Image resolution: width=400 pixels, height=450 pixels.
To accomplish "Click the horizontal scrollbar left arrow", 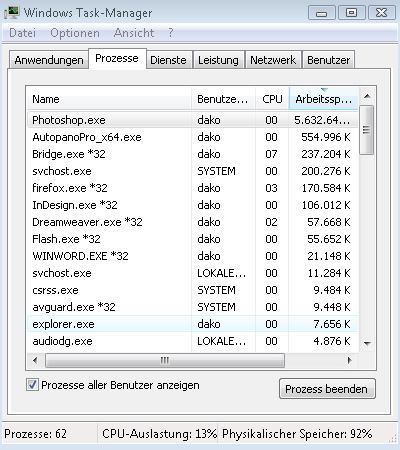I will click(35, 360).
